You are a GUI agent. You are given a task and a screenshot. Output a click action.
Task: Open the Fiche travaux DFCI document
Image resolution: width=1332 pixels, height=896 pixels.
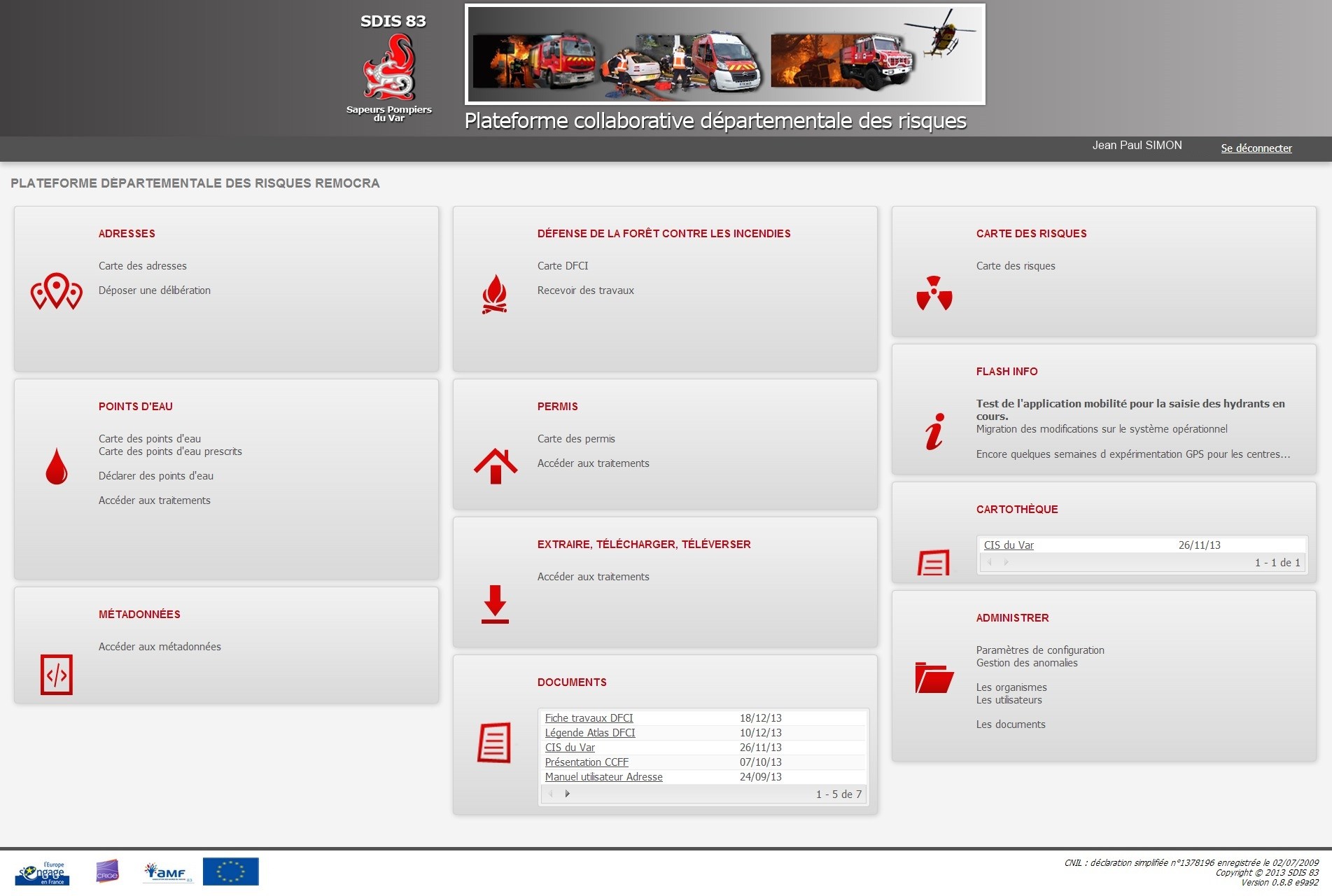pos(589,718)
